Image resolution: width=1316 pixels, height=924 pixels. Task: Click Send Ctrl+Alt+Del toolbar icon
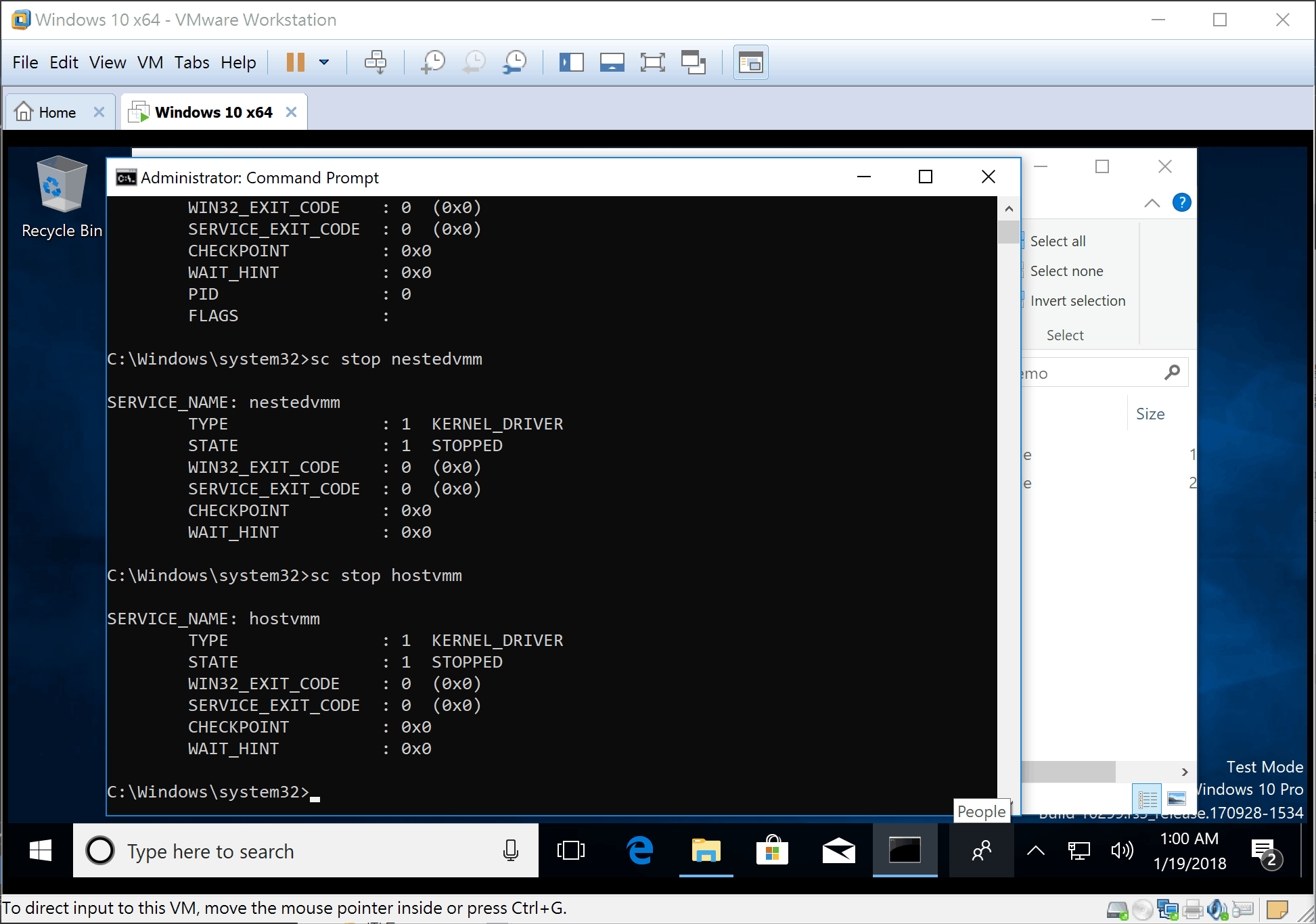(375, 63)
